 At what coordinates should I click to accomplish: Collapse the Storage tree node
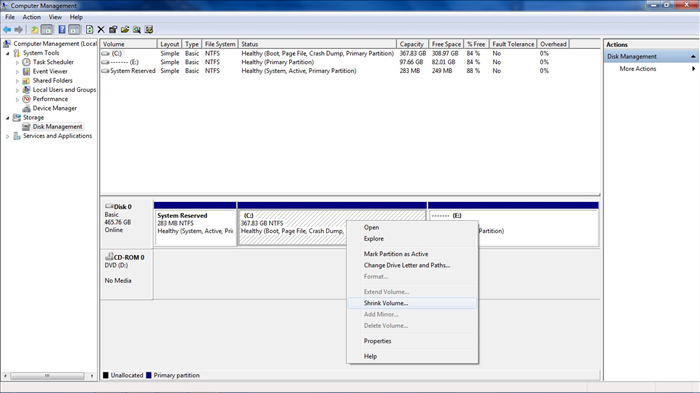click(7, 118)
